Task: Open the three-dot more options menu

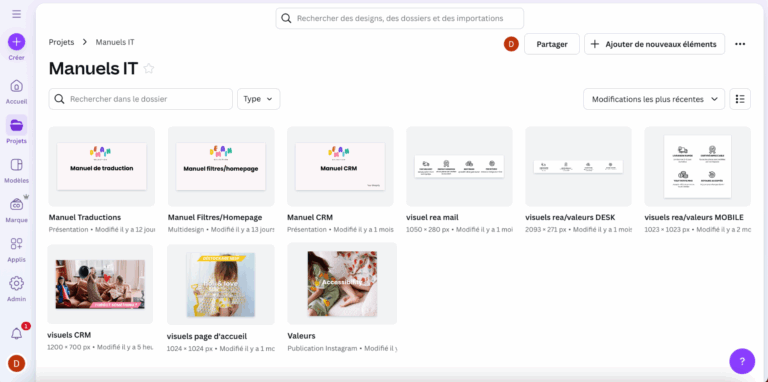Action: click(740, 44)
